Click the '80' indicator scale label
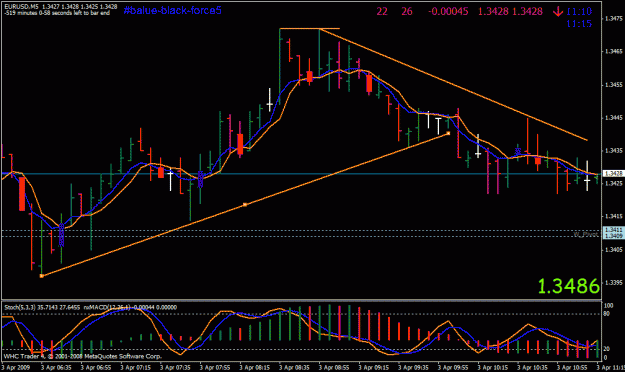This screenshot has height=372, width=625. click(x=607, y=314)
